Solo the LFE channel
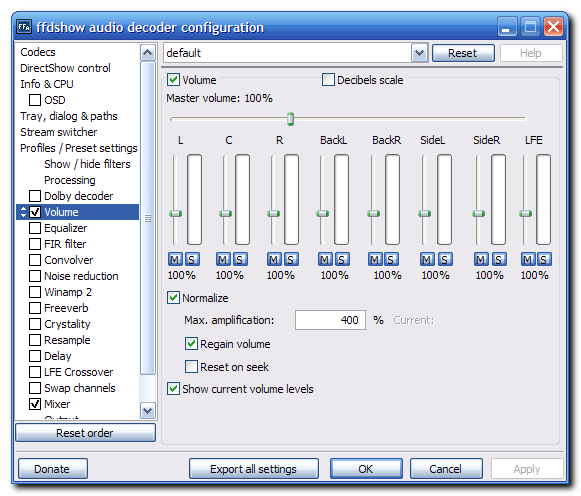The height and width of the screenshot is (496, 581). (x=544, y=259)
